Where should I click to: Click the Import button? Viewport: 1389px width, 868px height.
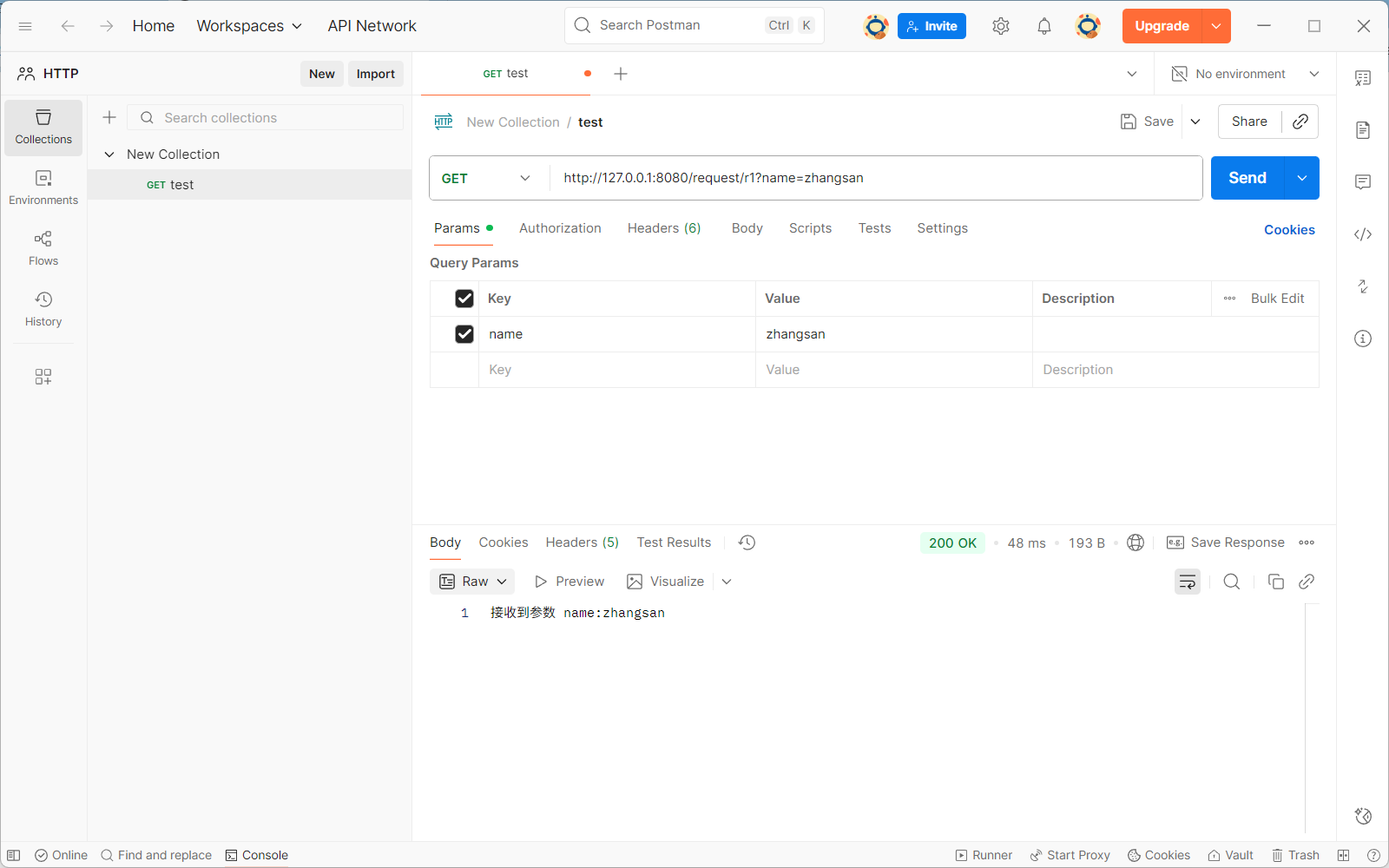click(x=376, y=74)
